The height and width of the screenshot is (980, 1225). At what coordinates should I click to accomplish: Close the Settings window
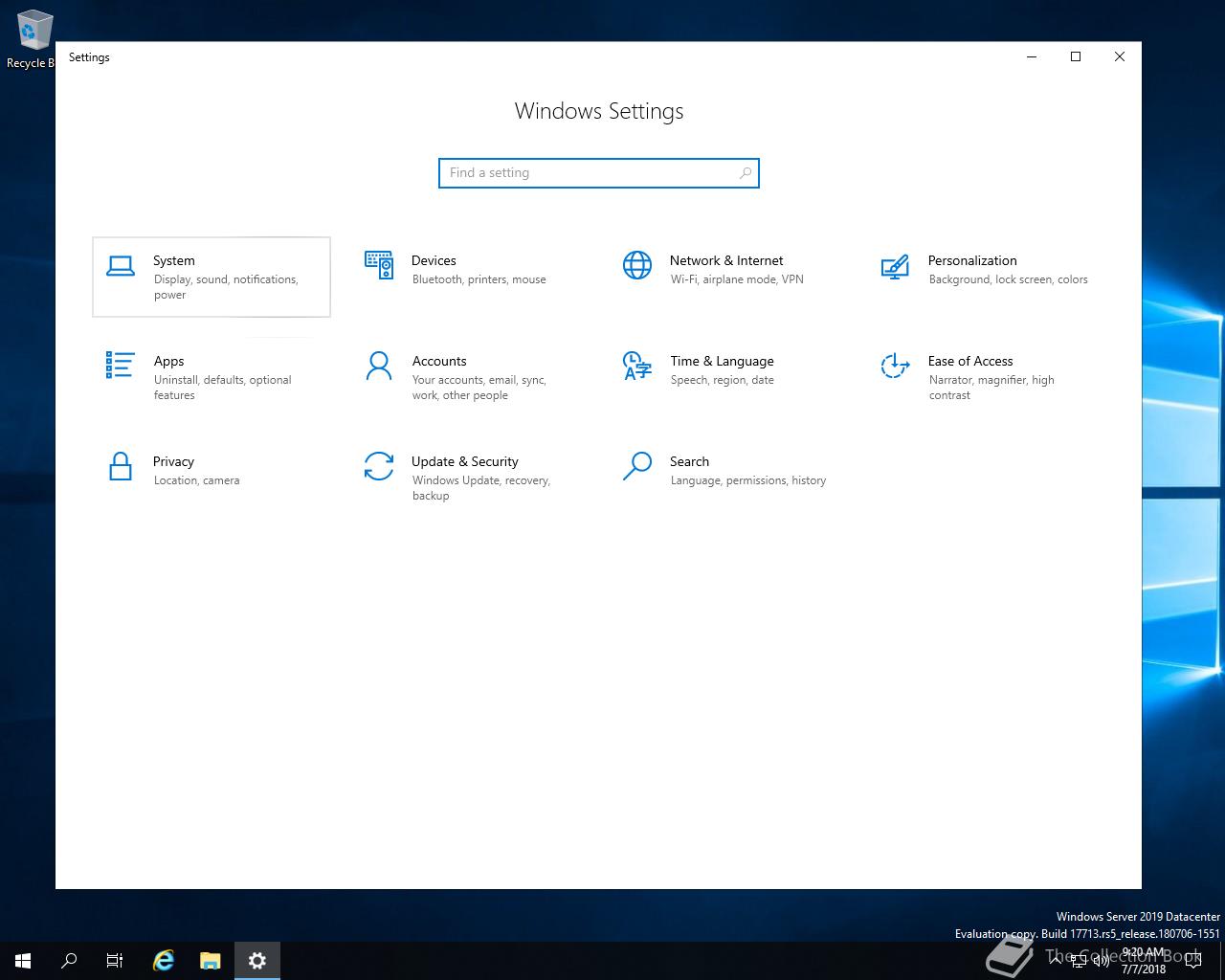tap(1120, 56)
